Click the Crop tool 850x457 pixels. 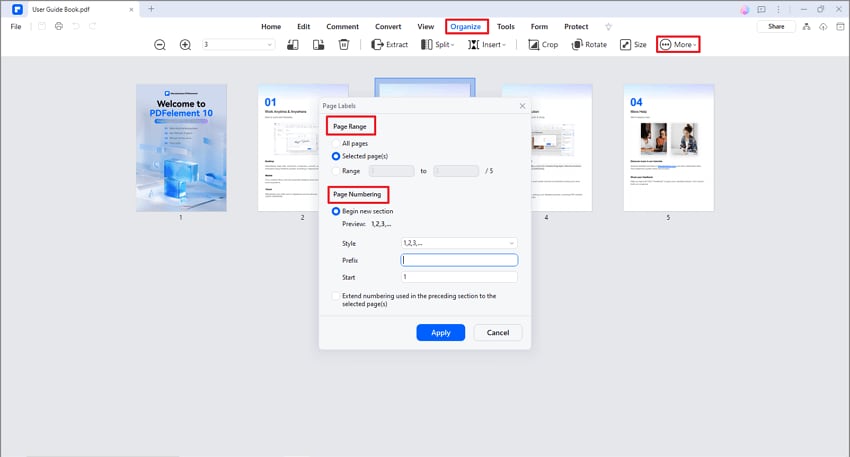(543, 45)
